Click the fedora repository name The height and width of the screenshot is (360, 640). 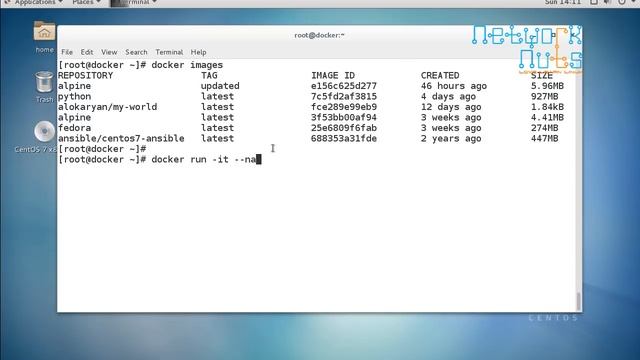click(x=74, y=128)
